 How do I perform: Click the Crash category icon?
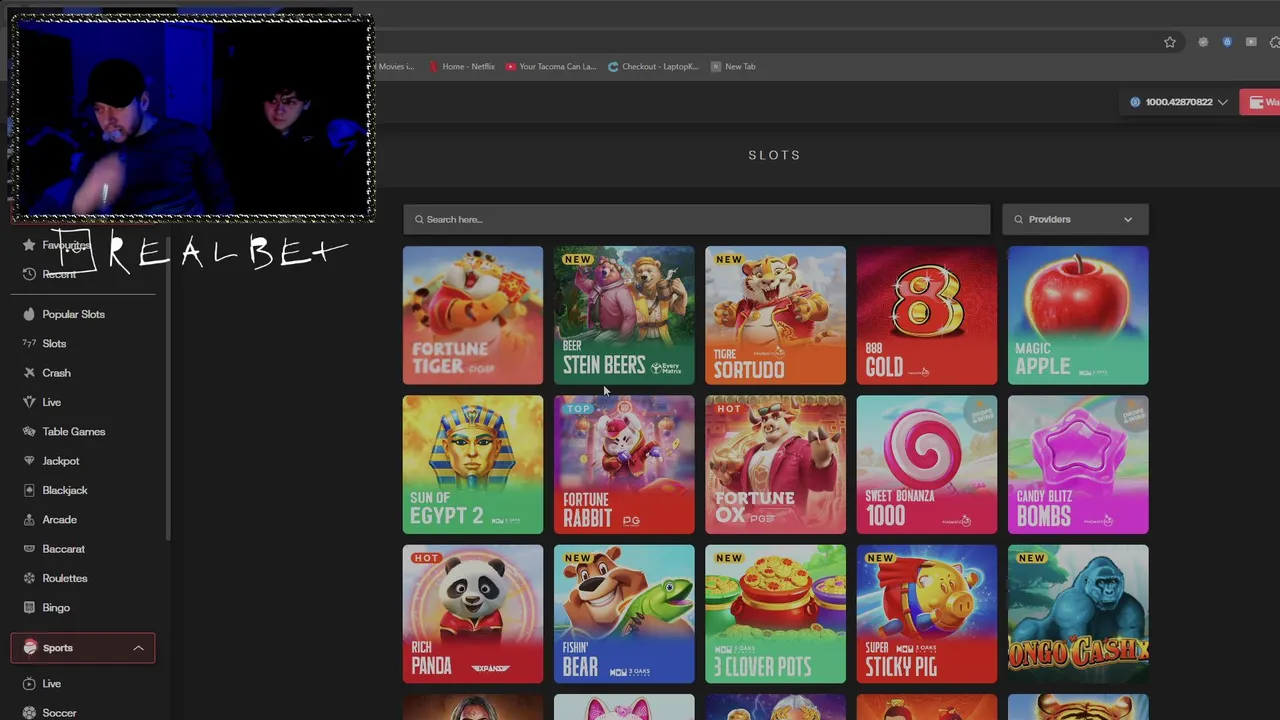[x=29, y=373]
